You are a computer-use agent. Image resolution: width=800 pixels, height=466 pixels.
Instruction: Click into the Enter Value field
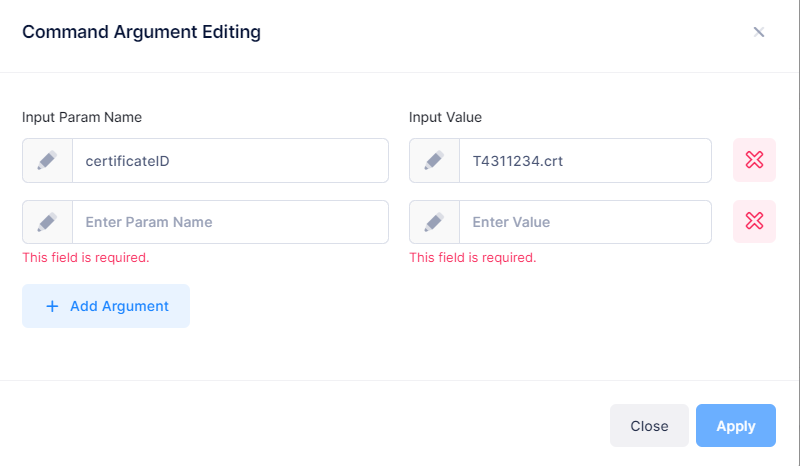[585, 222]
